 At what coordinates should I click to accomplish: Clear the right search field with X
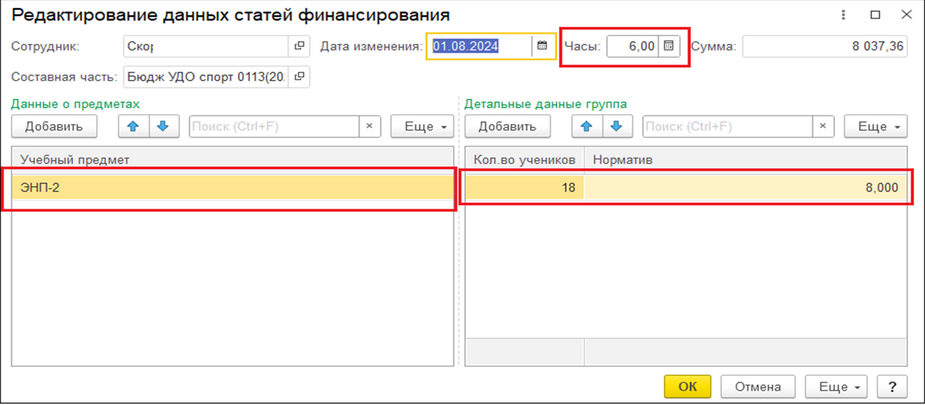(x=822, y=126)
